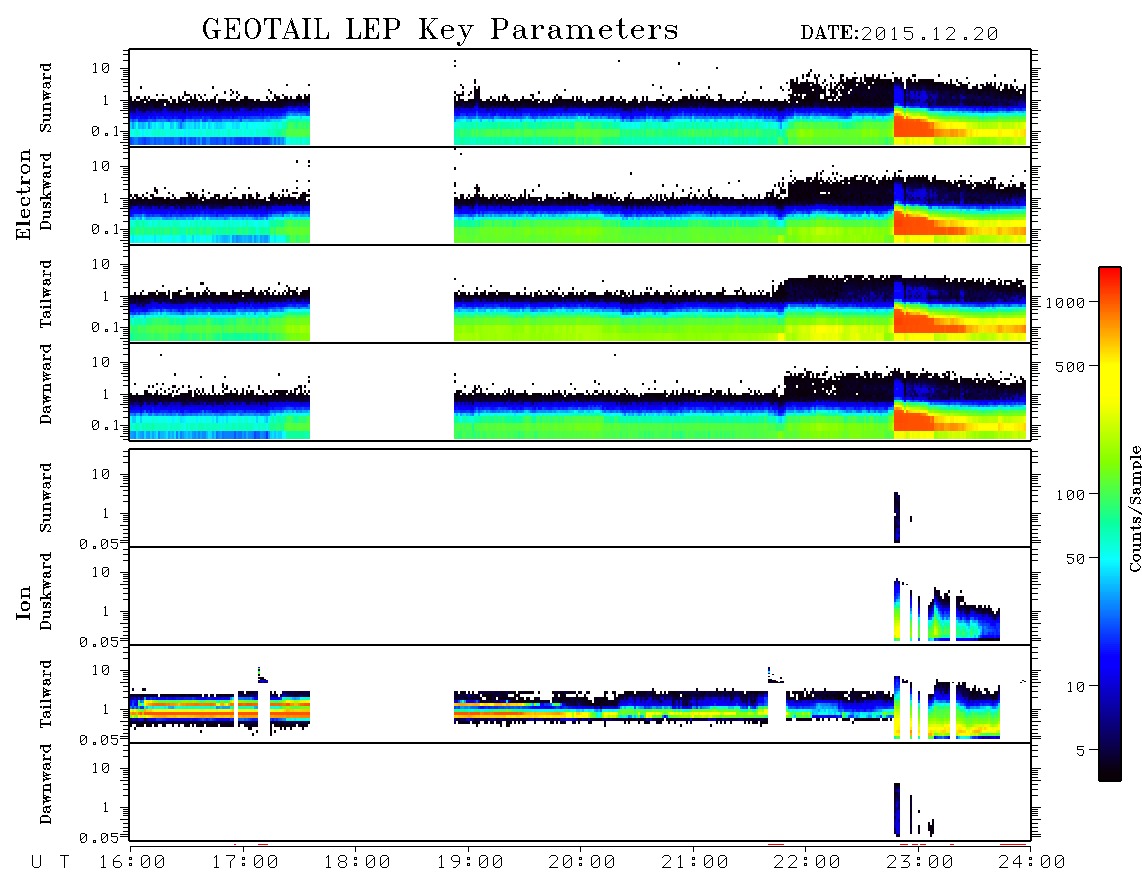This screenshot has height=880, width=1142.
Task: Click the red electron burst in Sunward panel
Action: 913,125
